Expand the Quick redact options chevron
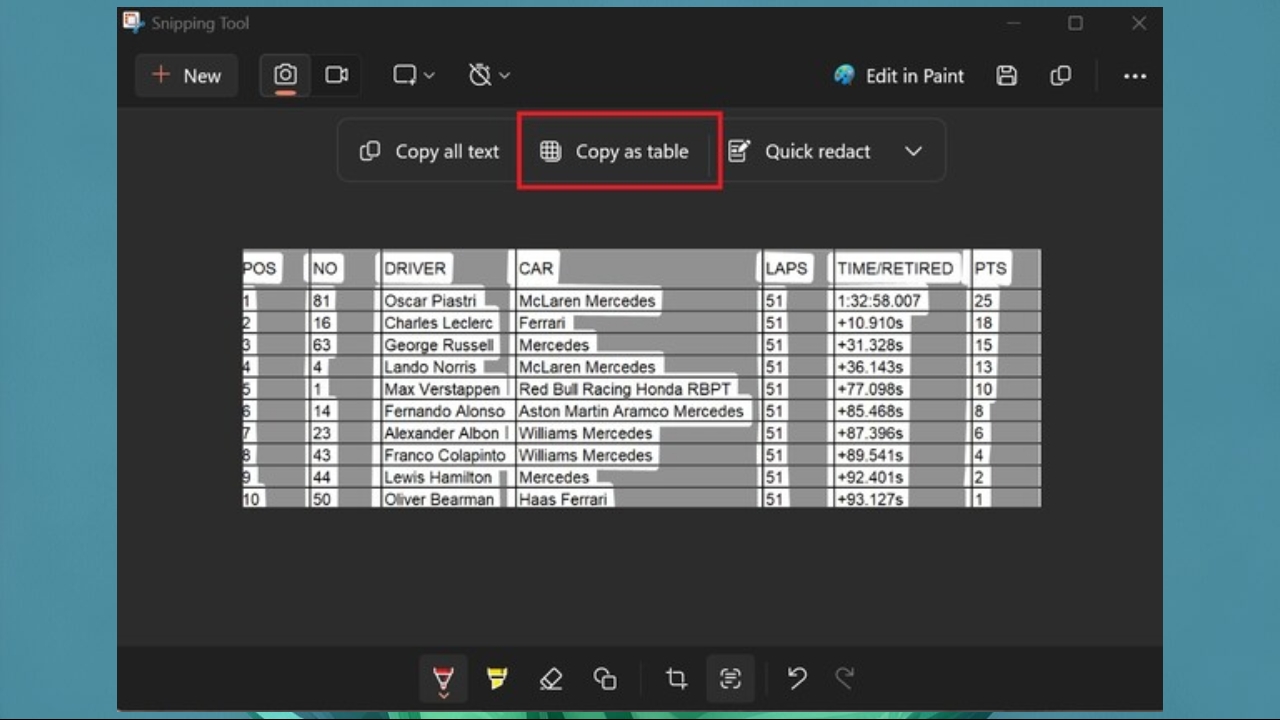 click(x=913, y=151)
